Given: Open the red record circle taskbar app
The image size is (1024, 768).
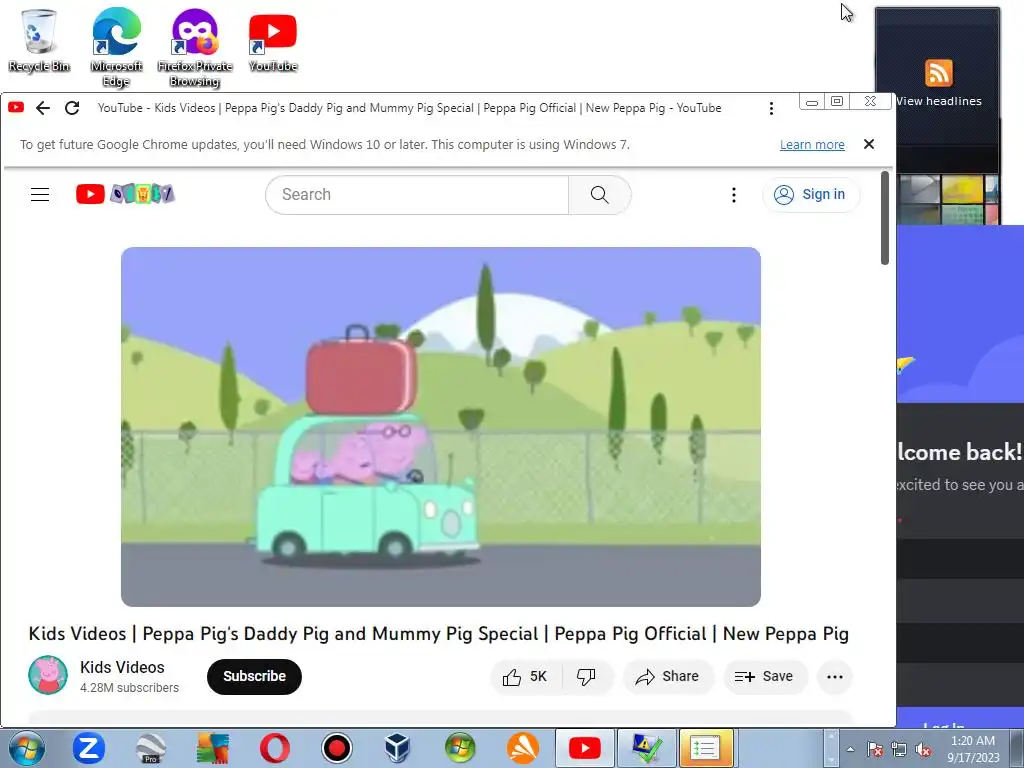Looking at the screenshot, I should [x=337, y=748].
